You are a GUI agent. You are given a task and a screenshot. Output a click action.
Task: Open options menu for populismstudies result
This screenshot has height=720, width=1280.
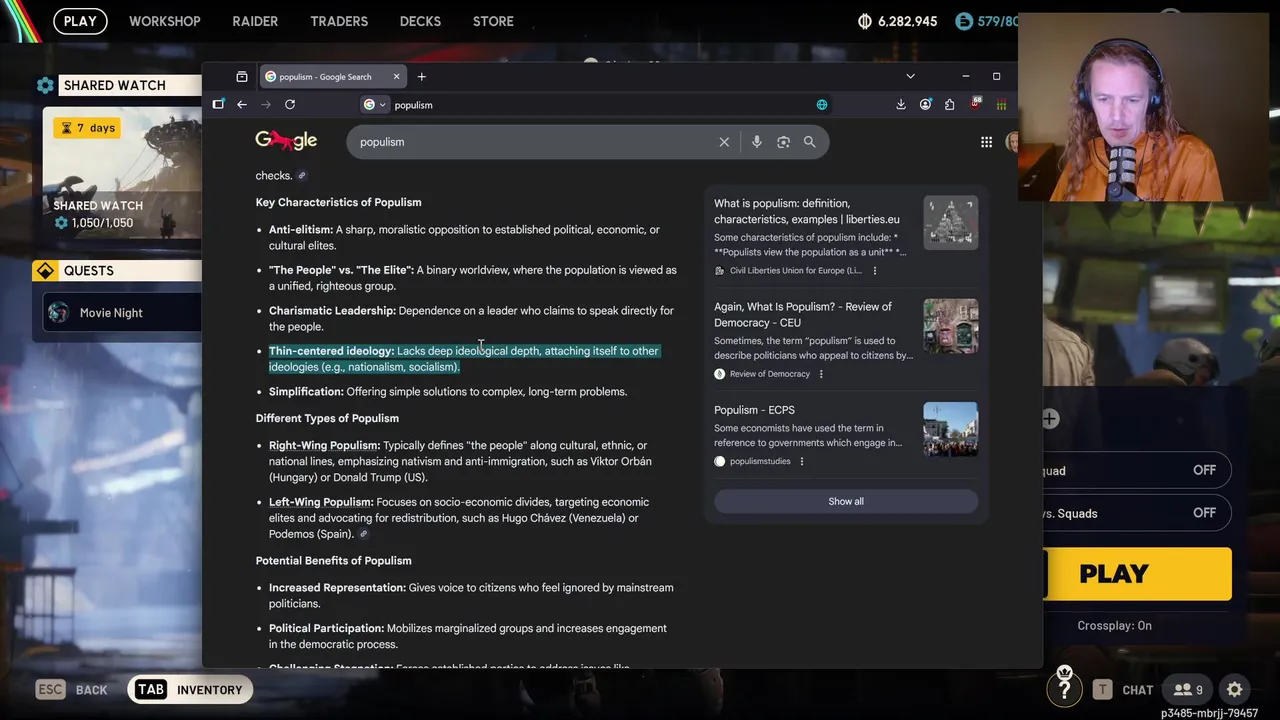[802, 461]
